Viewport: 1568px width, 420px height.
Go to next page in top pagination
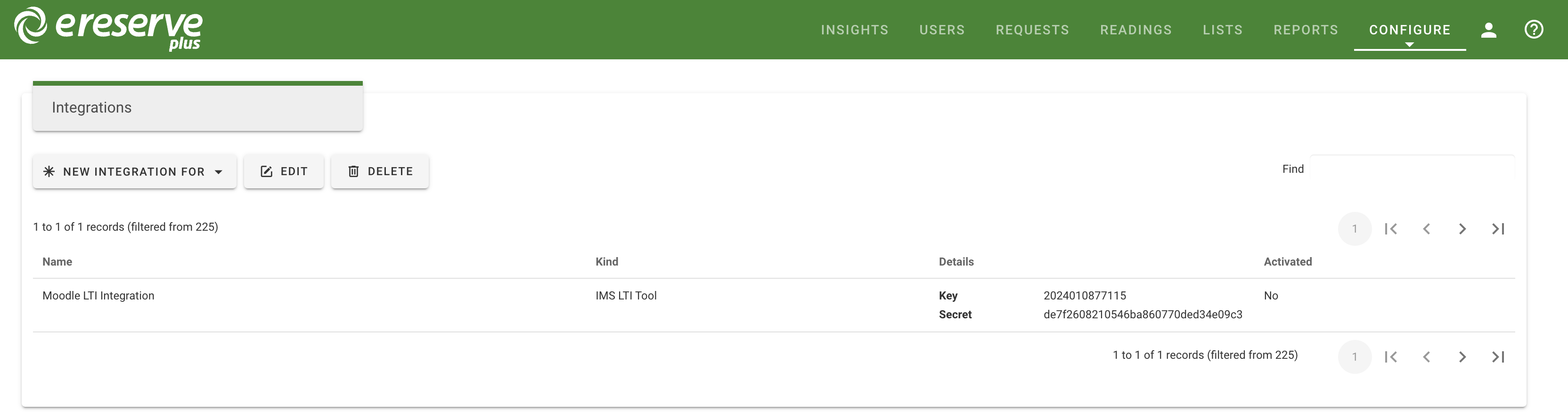(1462, 229)
